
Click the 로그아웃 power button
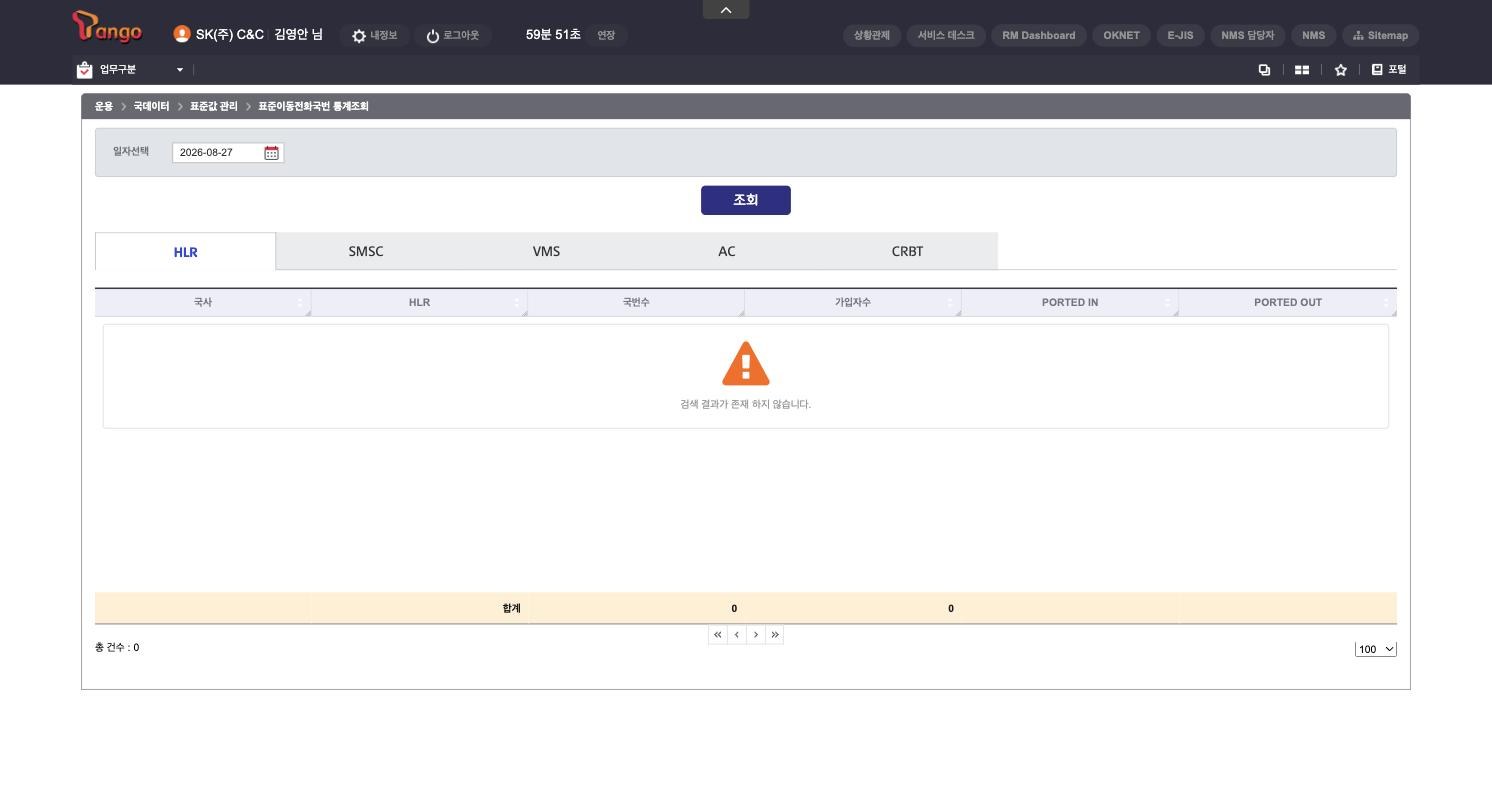[453, 35]
